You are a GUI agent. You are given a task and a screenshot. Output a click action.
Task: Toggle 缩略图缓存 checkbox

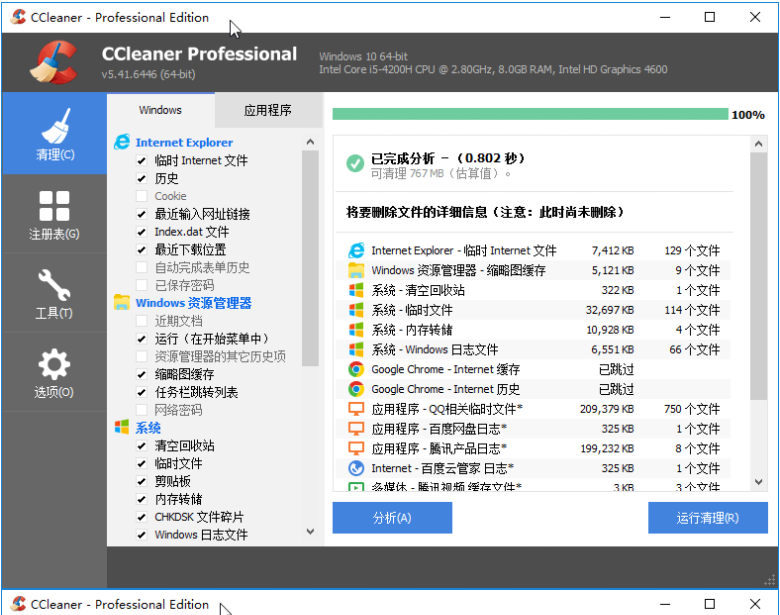tap(142, 374)
